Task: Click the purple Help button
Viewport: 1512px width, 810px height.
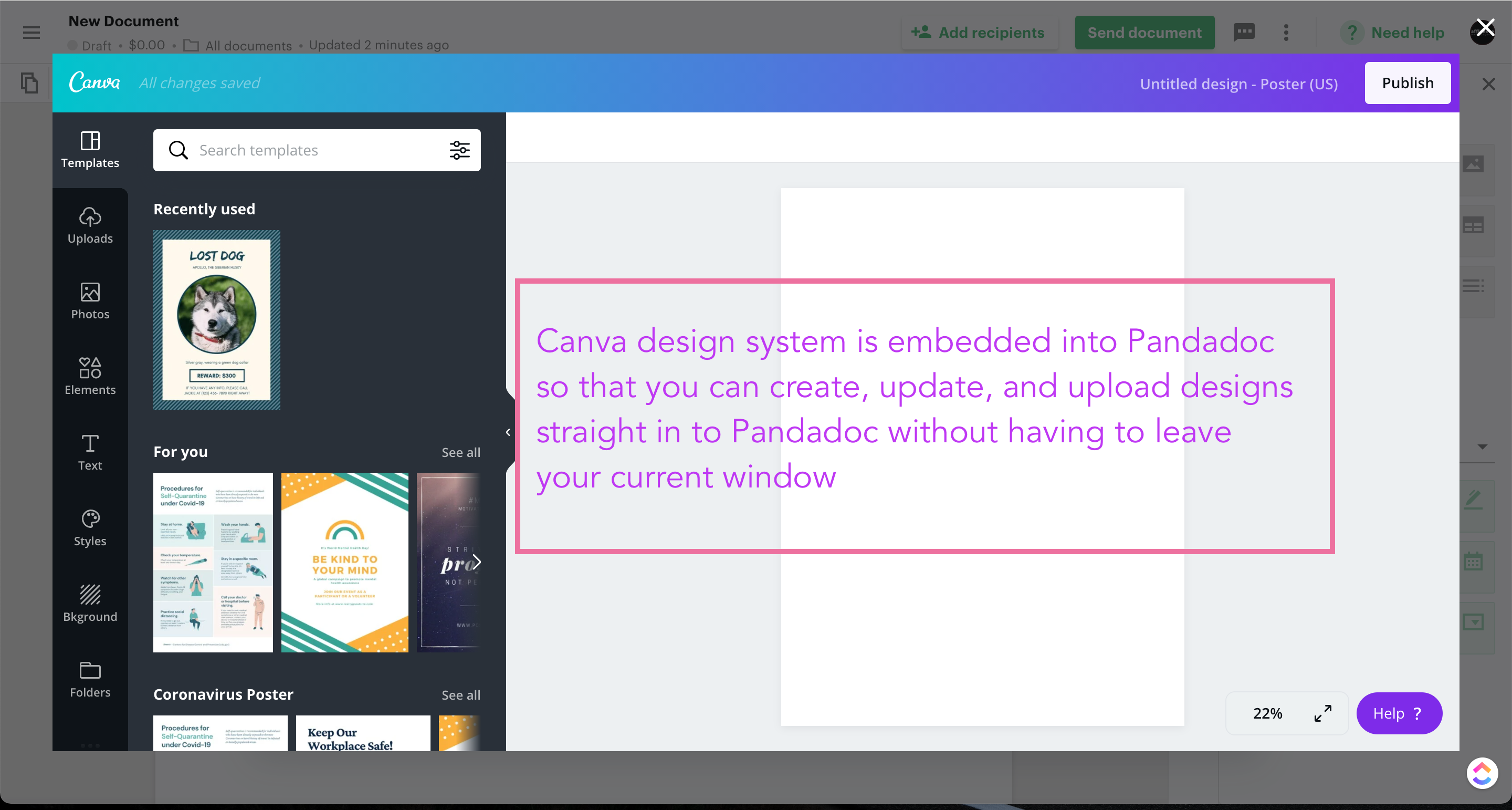Action: (x=1399, y=713)
